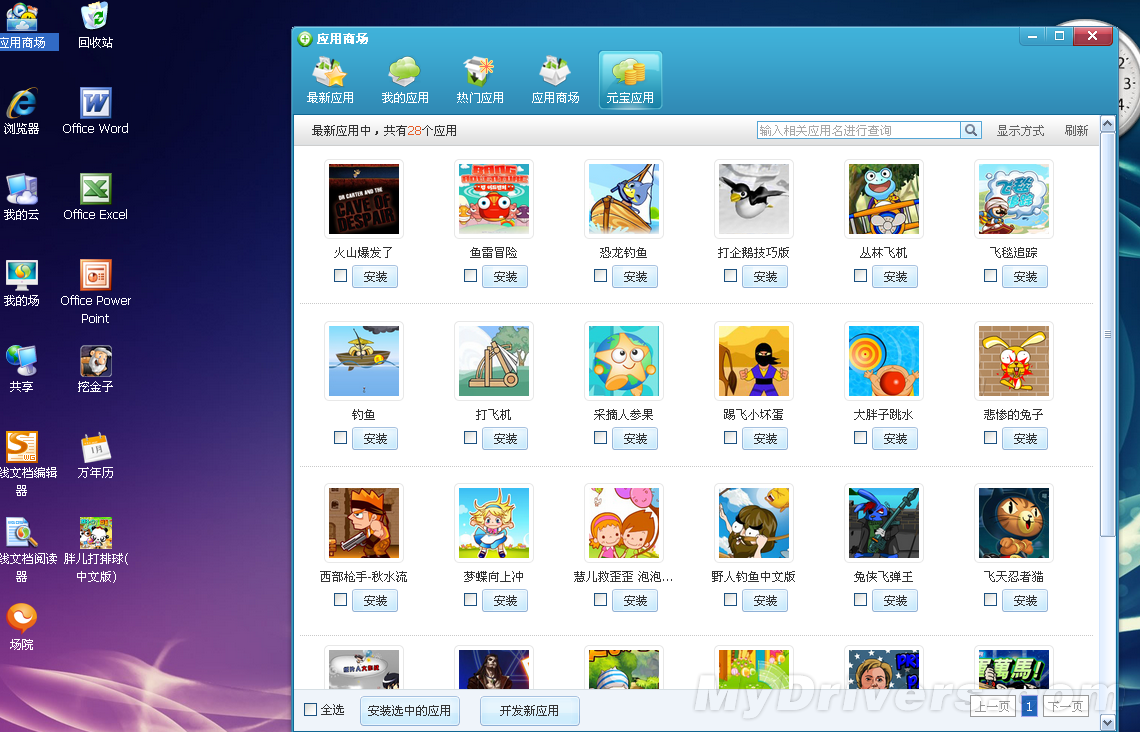Select the 鱼雷冒险 app icon

(494, 198)
